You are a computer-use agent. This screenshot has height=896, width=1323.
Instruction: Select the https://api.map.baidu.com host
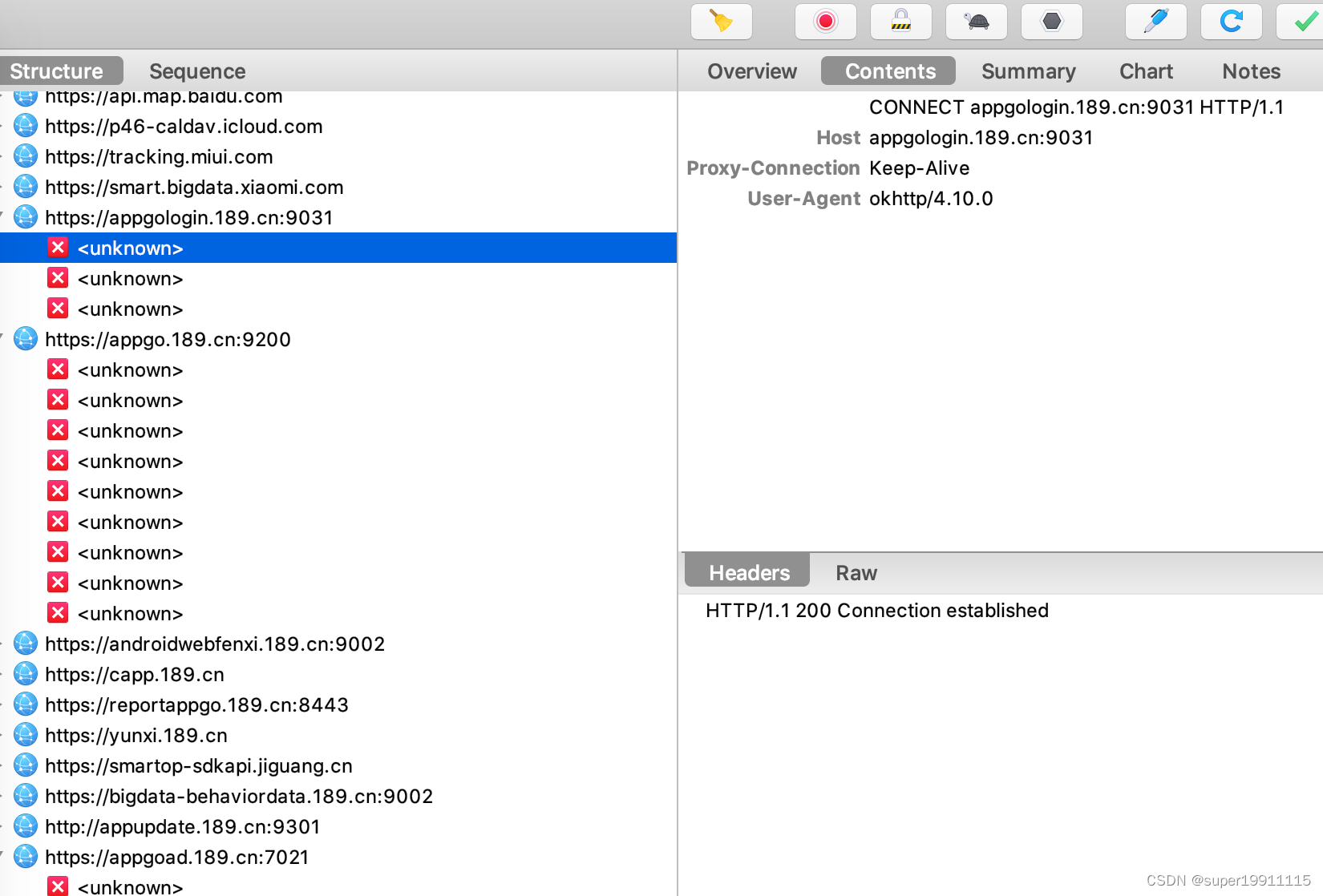pos(164,96)
